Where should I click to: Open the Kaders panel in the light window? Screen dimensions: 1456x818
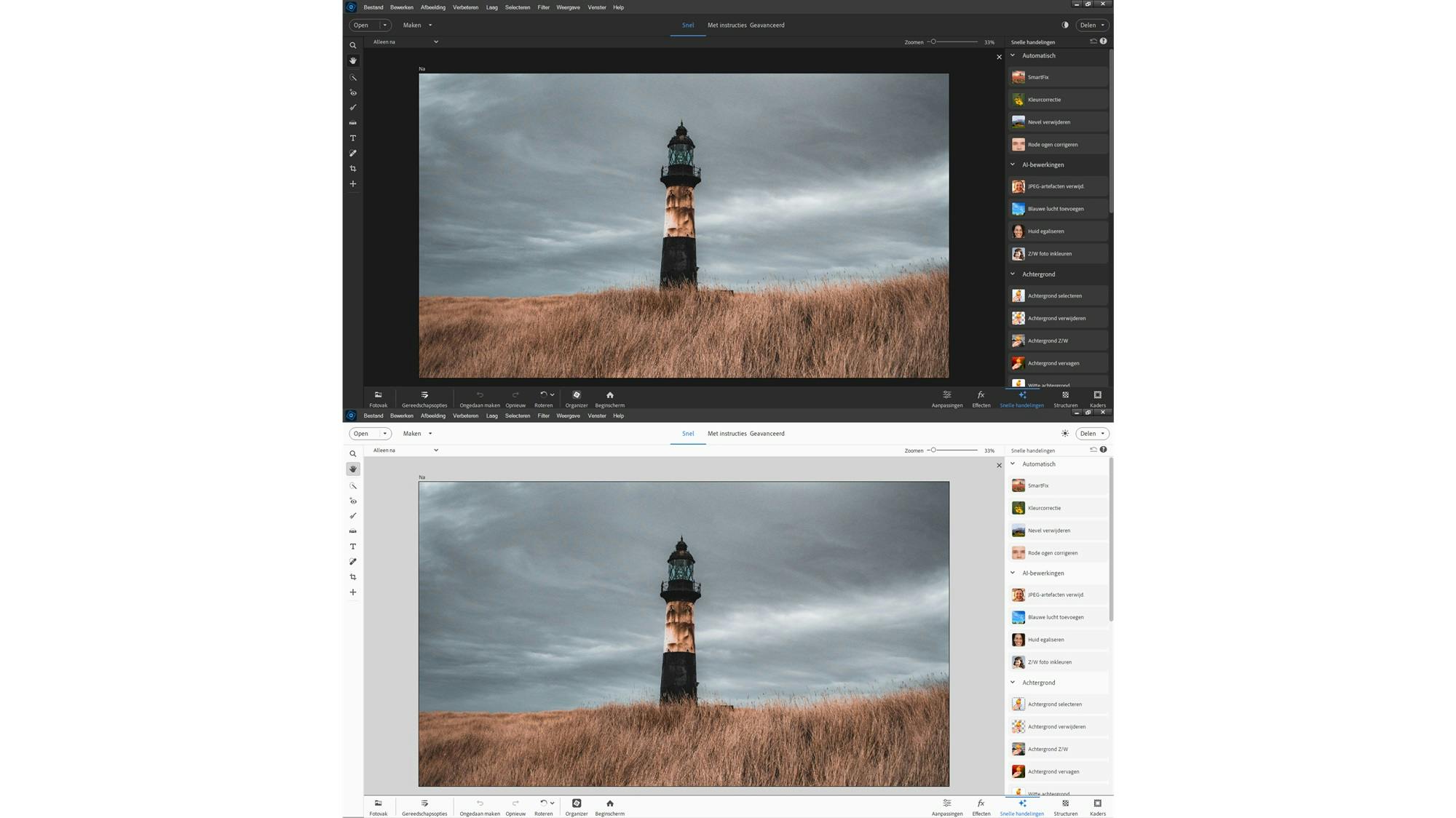(1097, 806)
